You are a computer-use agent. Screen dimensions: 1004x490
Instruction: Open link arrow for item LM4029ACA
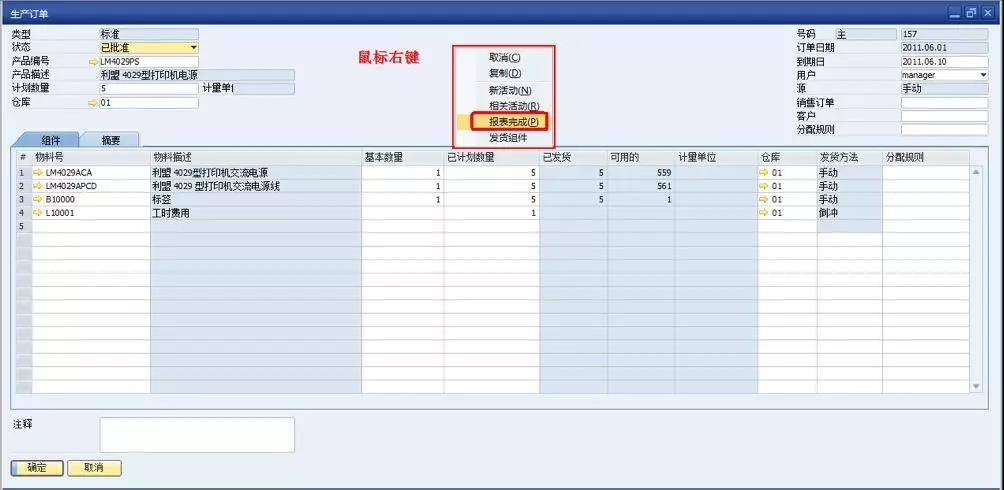(38, 173)
